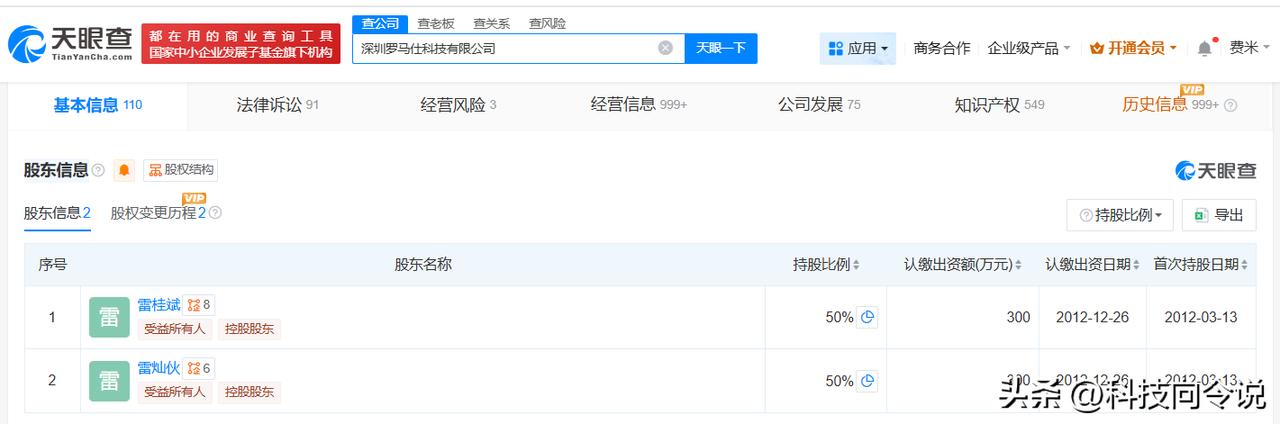The image size is (1280, 424).
Task: Open the 商务合作 link
Action: tap(942, 48)
